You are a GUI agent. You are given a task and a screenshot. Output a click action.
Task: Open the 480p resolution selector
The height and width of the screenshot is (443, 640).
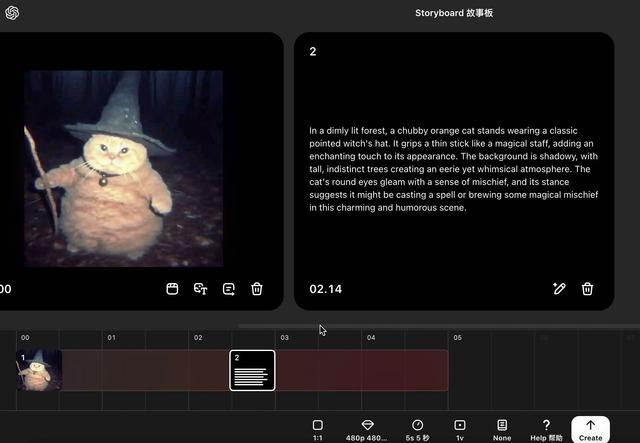(x=367, y=429)
